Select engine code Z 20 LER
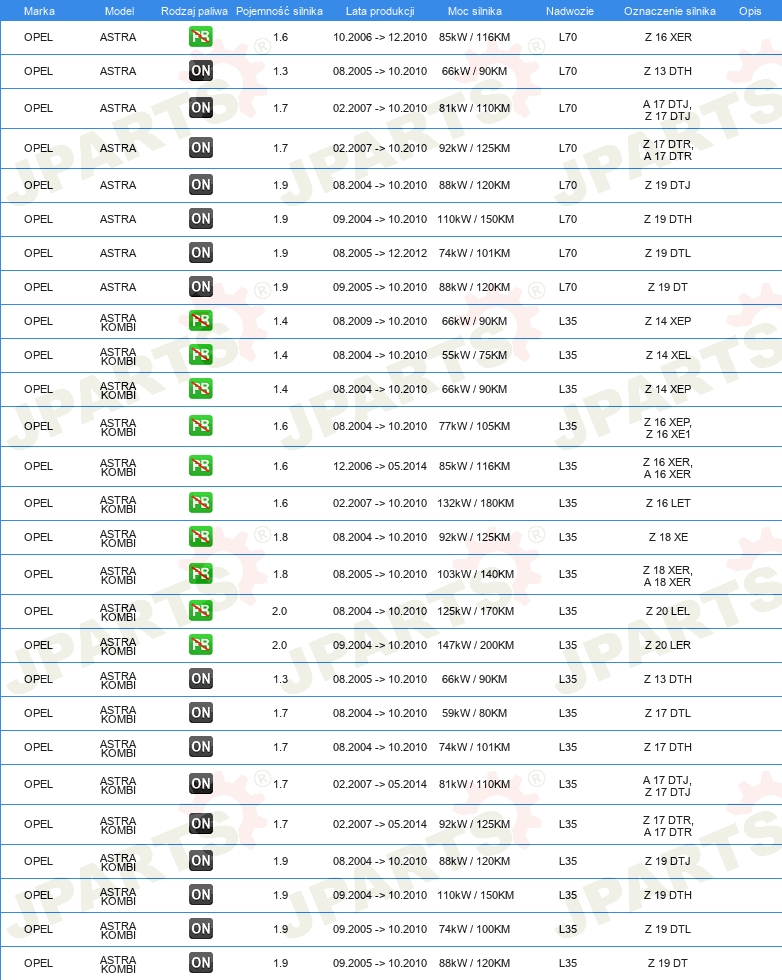This screenshot has width=782, height=980. [x=668, y=645]
